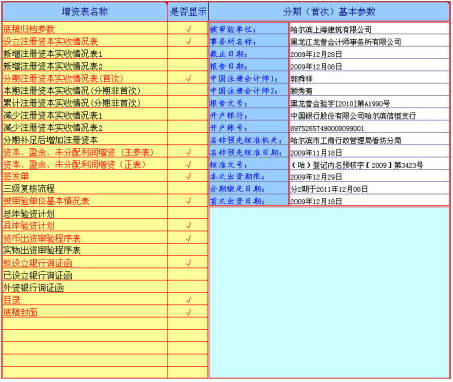Viewport: 453px width, 382px height.
Task: Select the 已设立银行询证函 row
Action: tap(85, 275)
